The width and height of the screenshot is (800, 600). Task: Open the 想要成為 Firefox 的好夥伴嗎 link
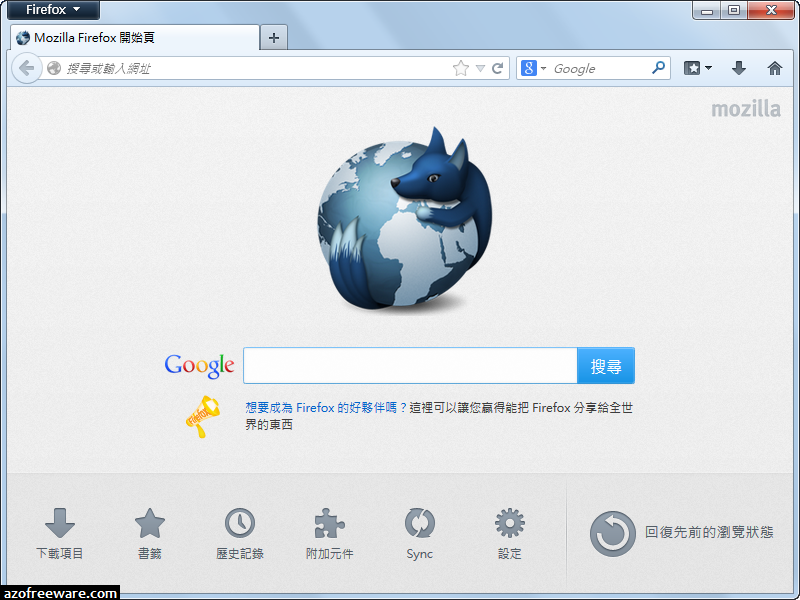pos(326,408)
